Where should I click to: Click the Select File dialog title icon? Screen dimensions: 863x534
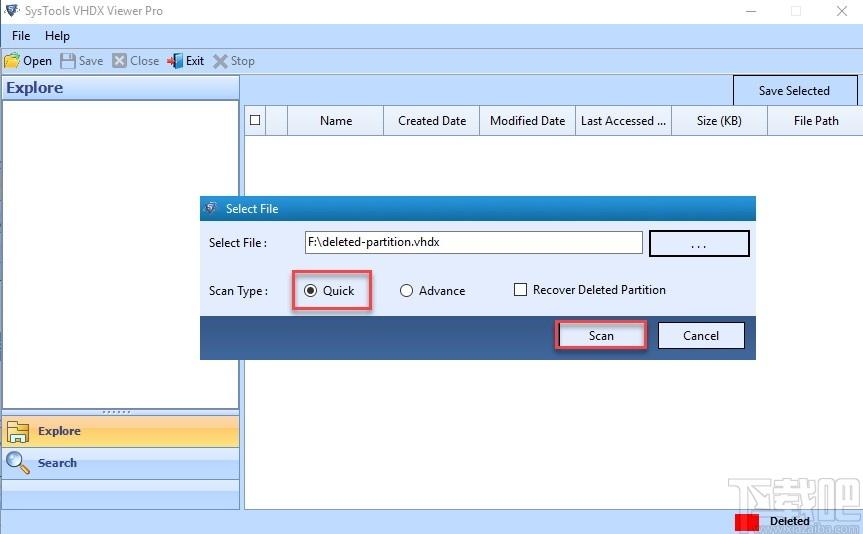pyautogui.click(x=211, y=209)
